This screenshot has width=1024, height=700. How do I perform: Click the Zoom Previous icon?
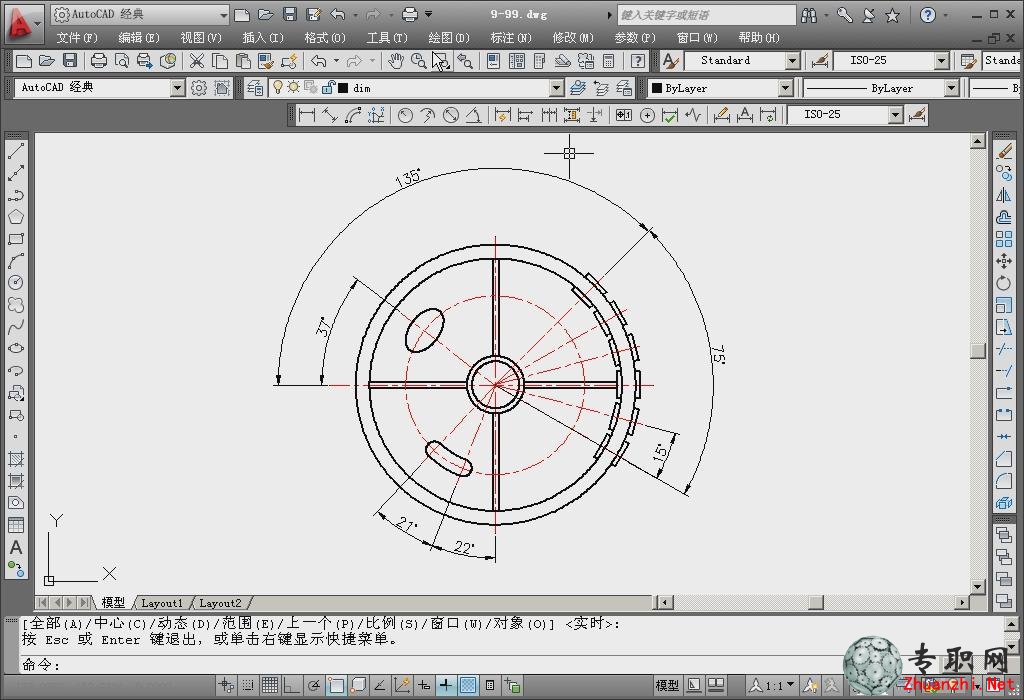point(464,61)
